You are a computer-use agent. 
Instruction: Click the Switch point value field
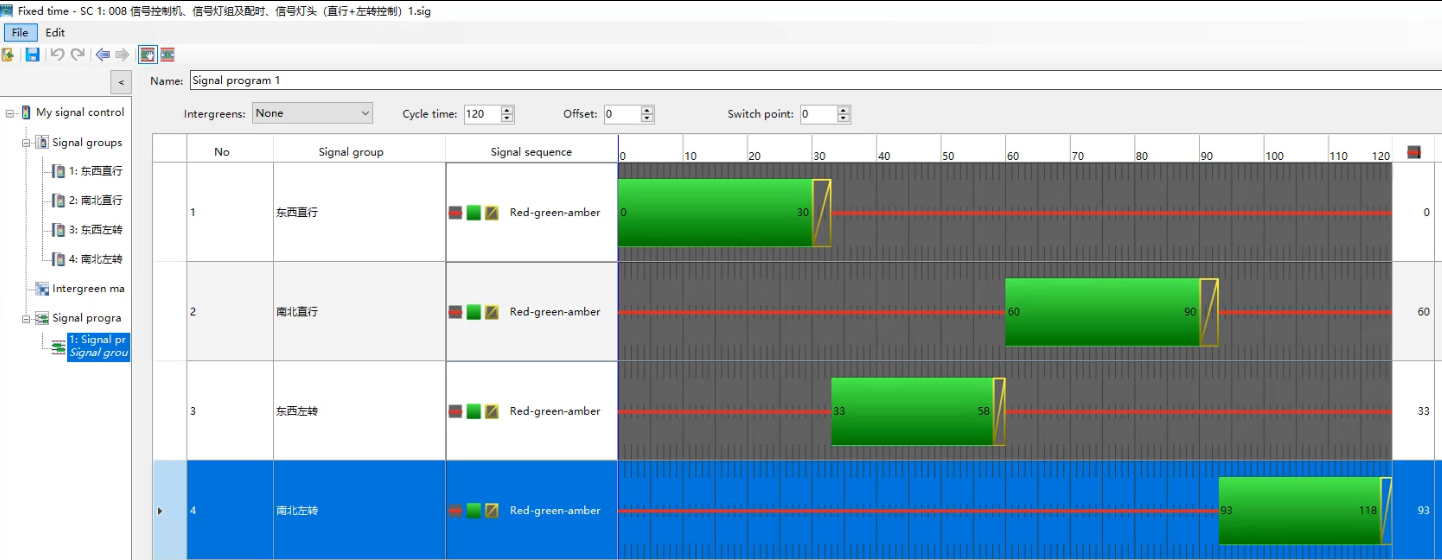click(x=819, y=114)
